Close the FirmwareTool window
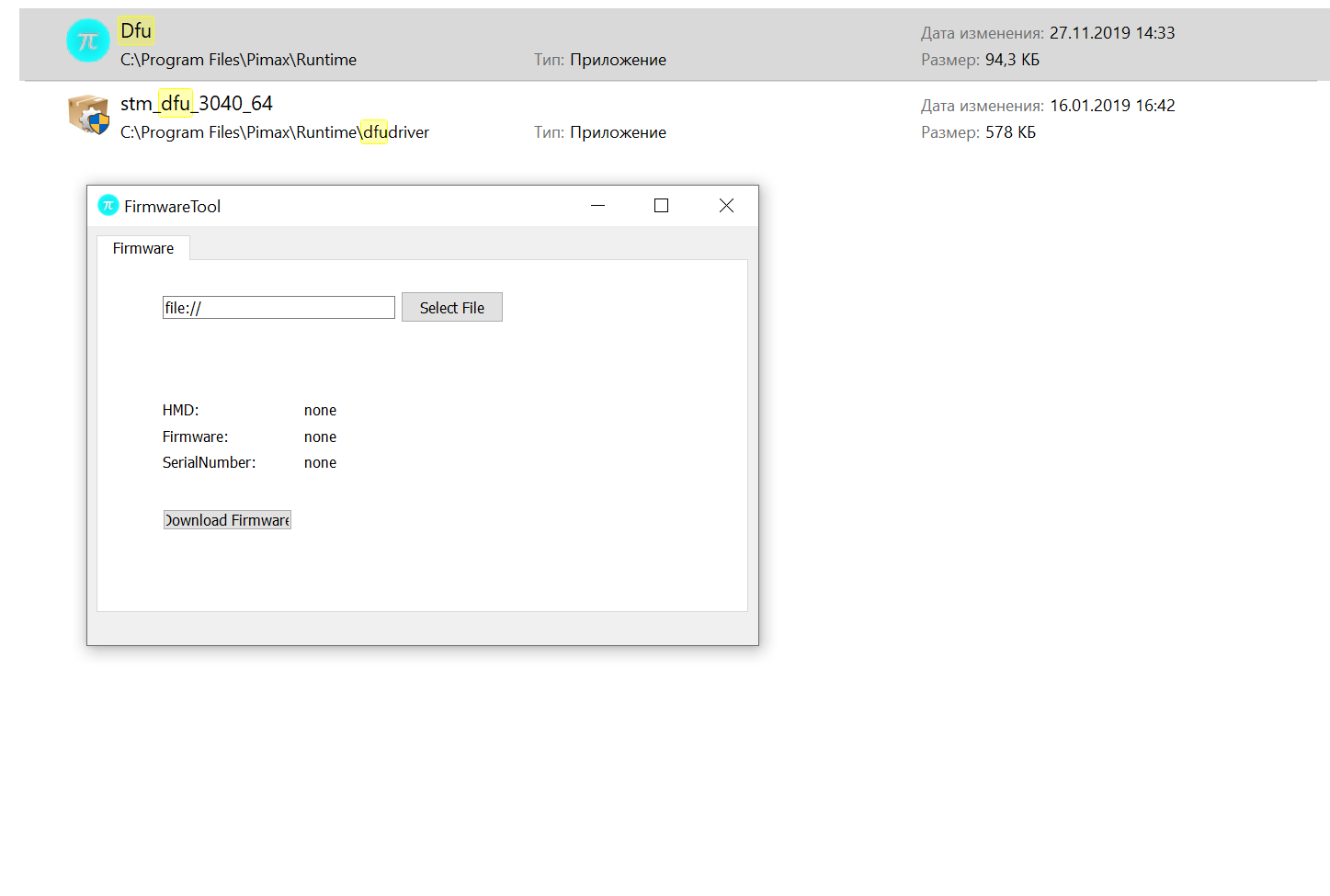The height and width of the screenshot is (896, 1330). tap(726, 206)
